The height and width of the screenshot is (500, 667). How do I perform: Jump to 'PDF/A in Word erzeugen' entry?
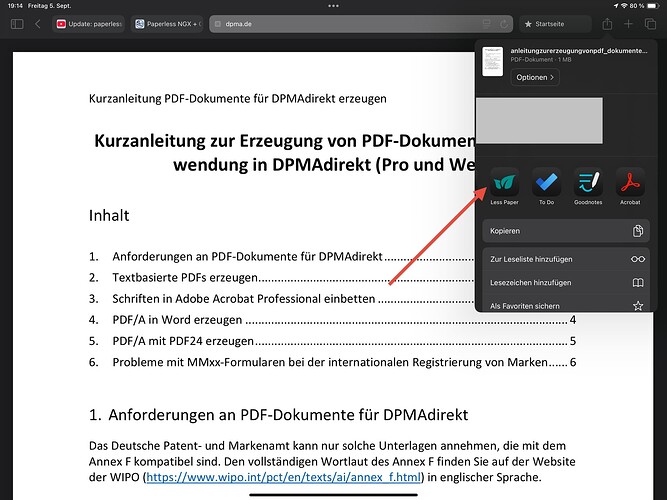[332, 320]
